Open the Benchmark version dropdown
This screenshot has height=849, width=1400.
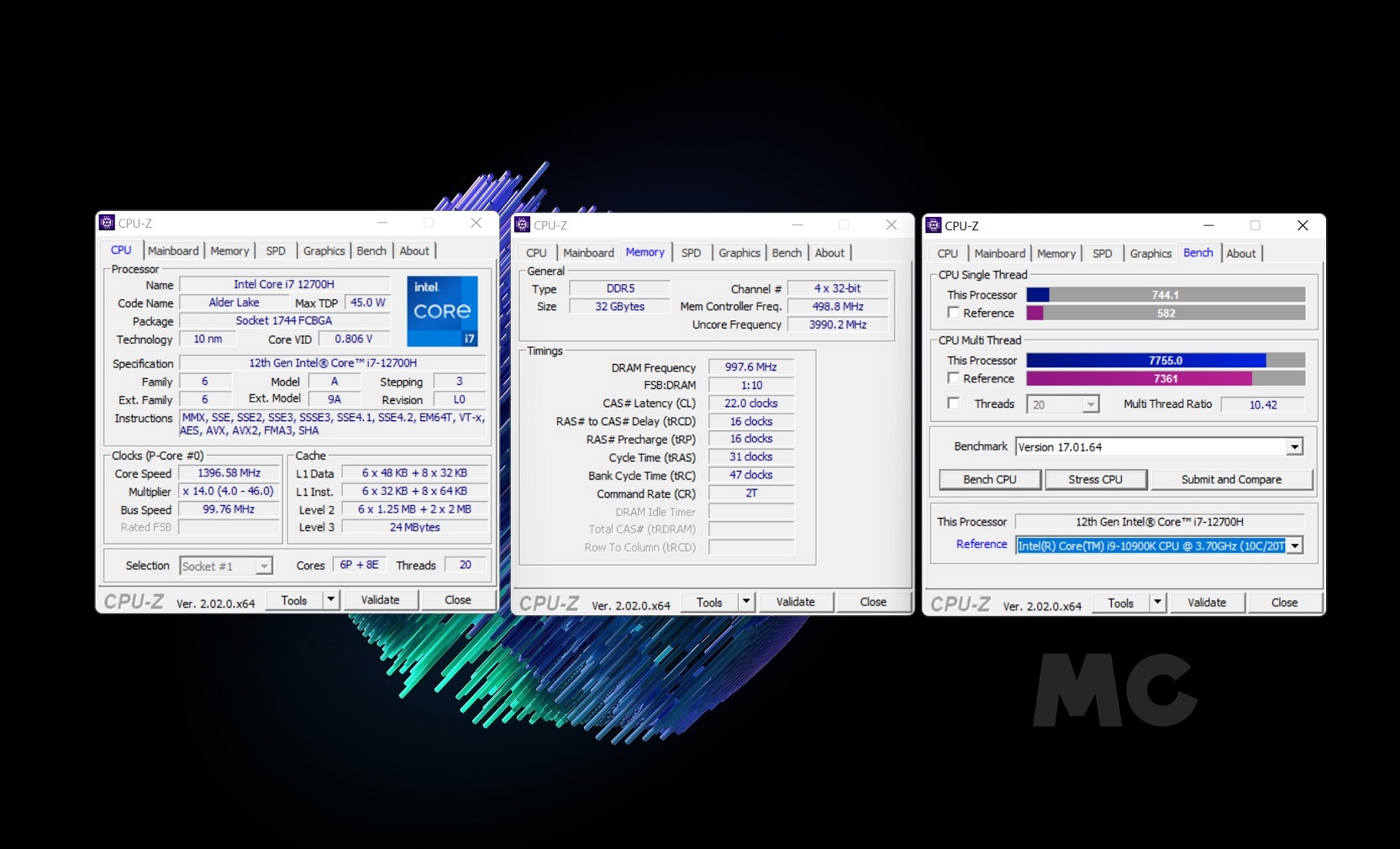[1294, 447]
